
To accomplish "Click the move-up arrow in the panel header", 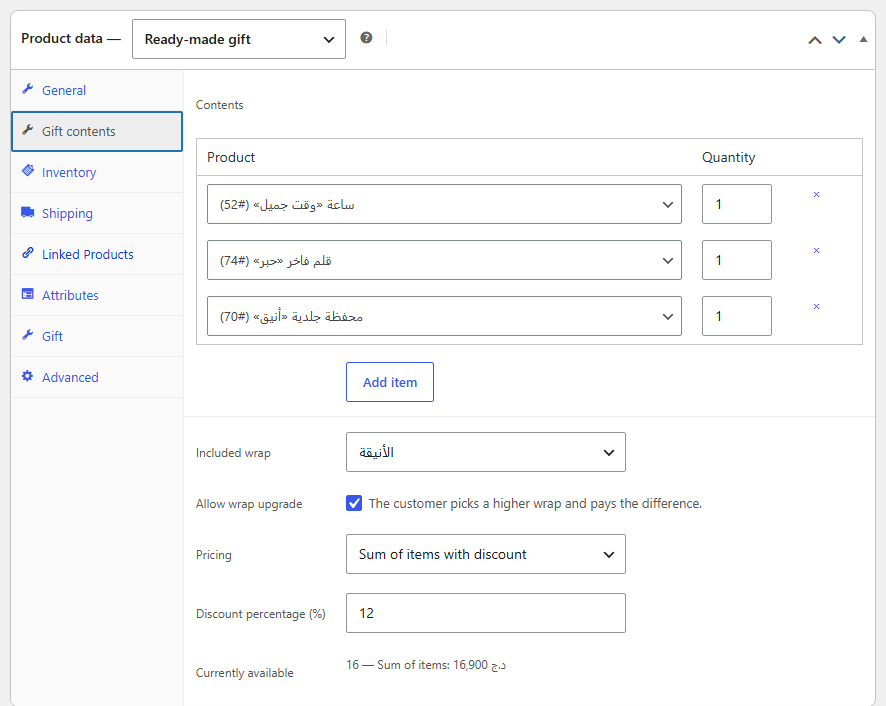I will [x=814, y=40].
